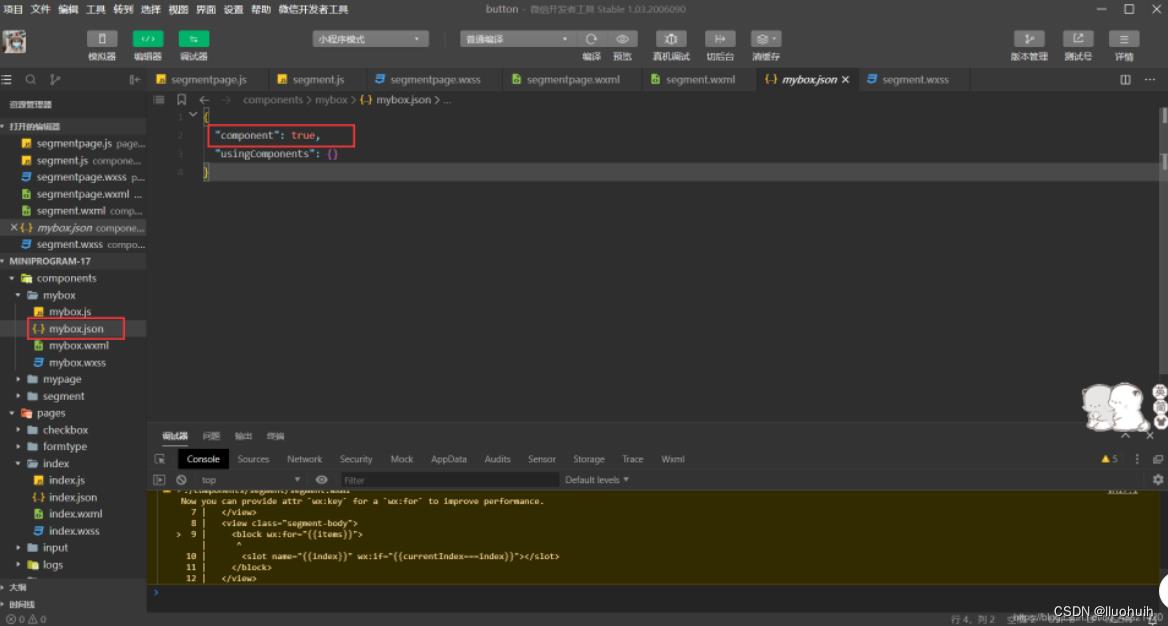Clear console with the block icon
Screen dimensions: 1168x626
(x=181, y=480)
